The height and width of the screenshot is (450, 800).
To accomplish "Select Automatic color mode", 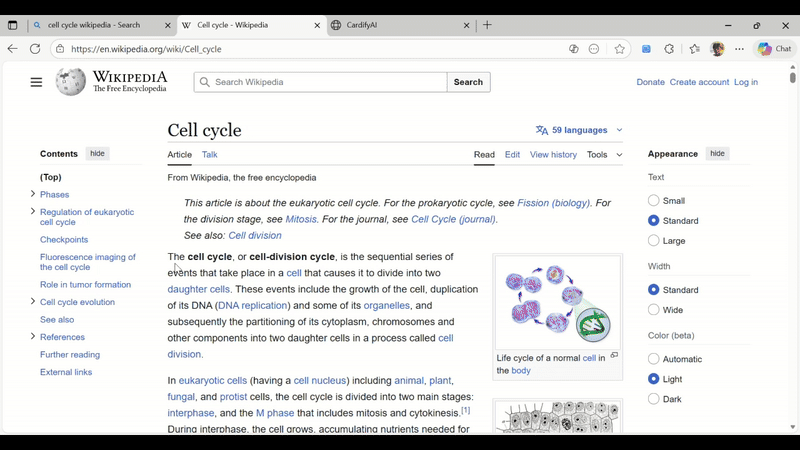I will (653, 359).
